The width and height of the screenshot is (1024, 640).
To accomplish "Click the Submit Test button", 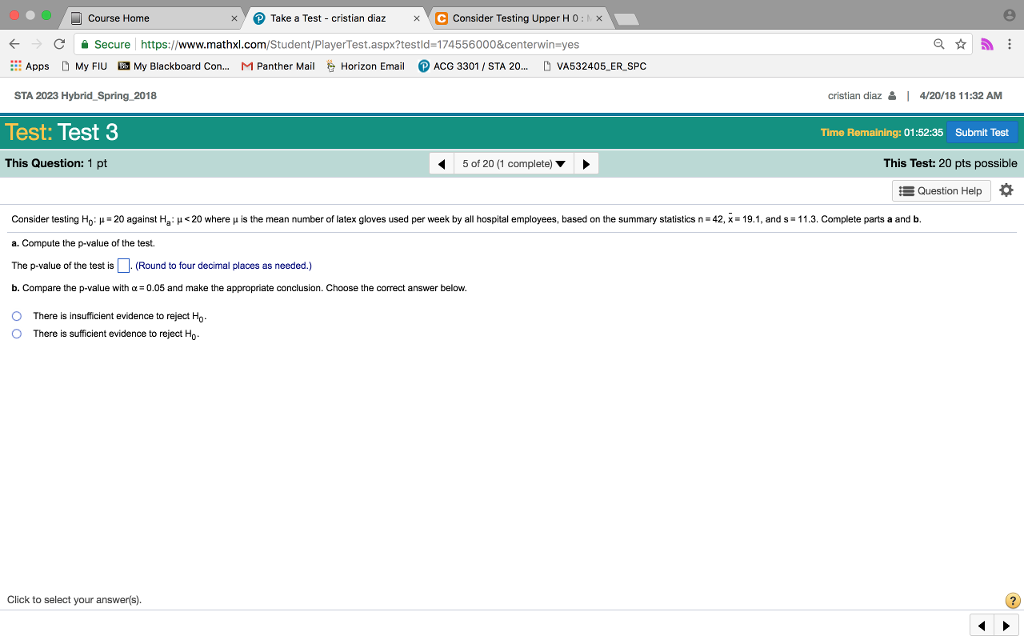I will 982,133.
